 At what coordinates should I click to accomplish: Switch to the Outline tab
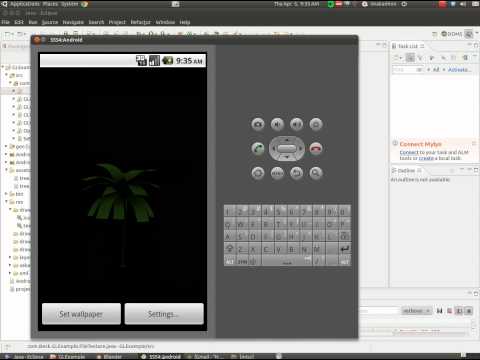point(406,171)
